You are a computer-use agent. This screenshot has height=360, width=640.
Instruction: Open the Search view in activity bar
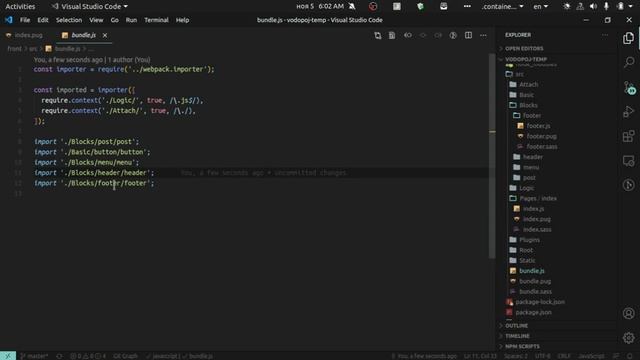629,62
